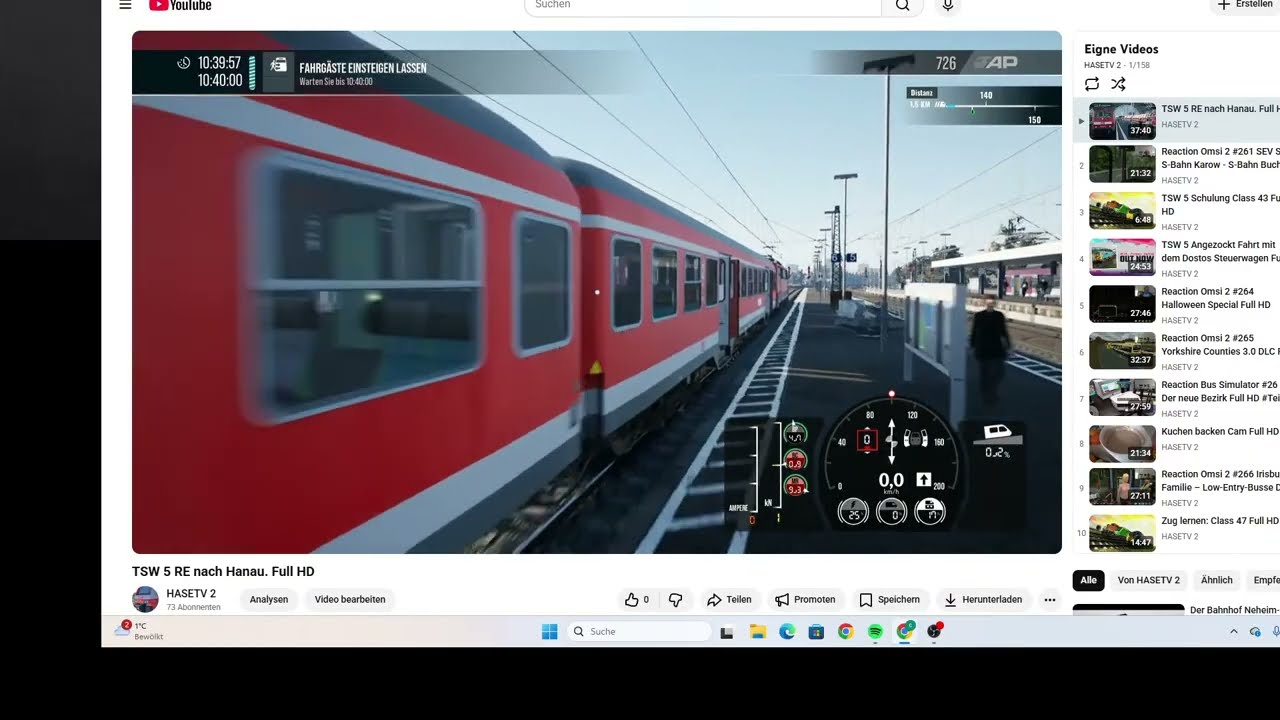Click the 'Eigne Videos' playlist title
The width and height of the screenshot is (1280, 720).
(x=1121, y=49)
